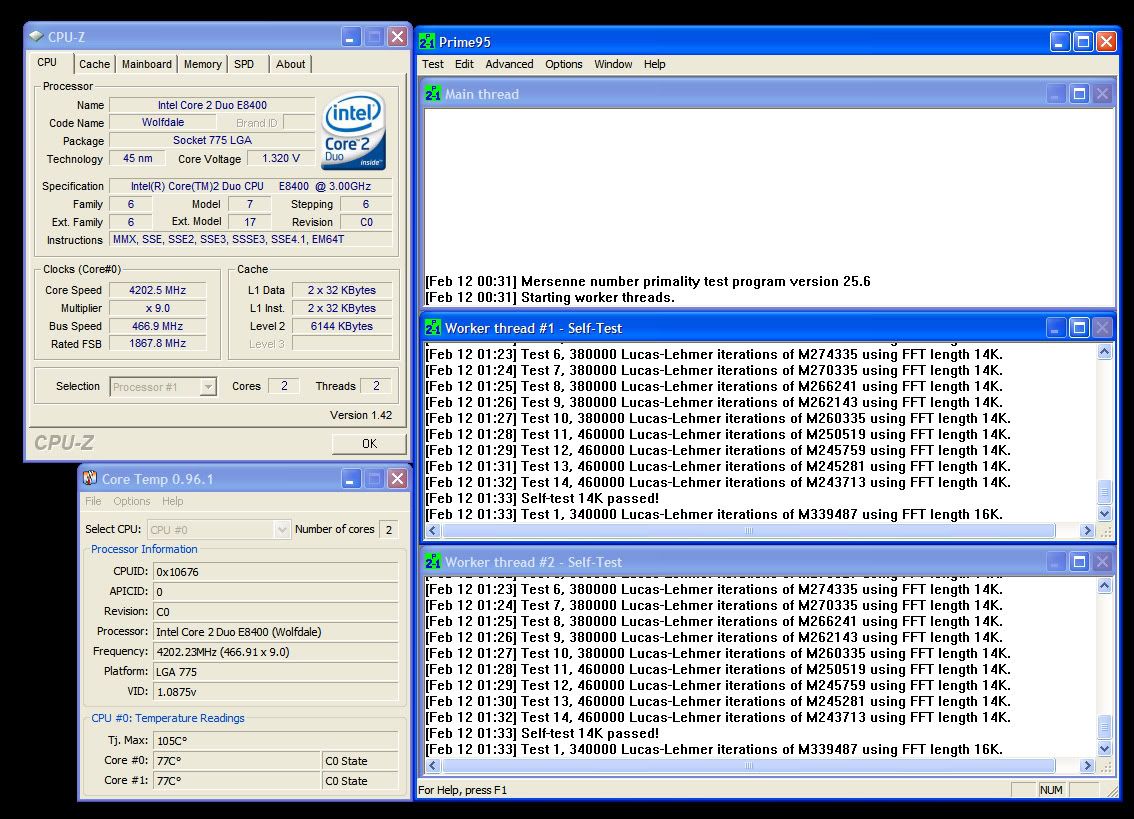Close the Core Temp window
The width and height of the screenshot is (1134, 819).
coord(397,478)
